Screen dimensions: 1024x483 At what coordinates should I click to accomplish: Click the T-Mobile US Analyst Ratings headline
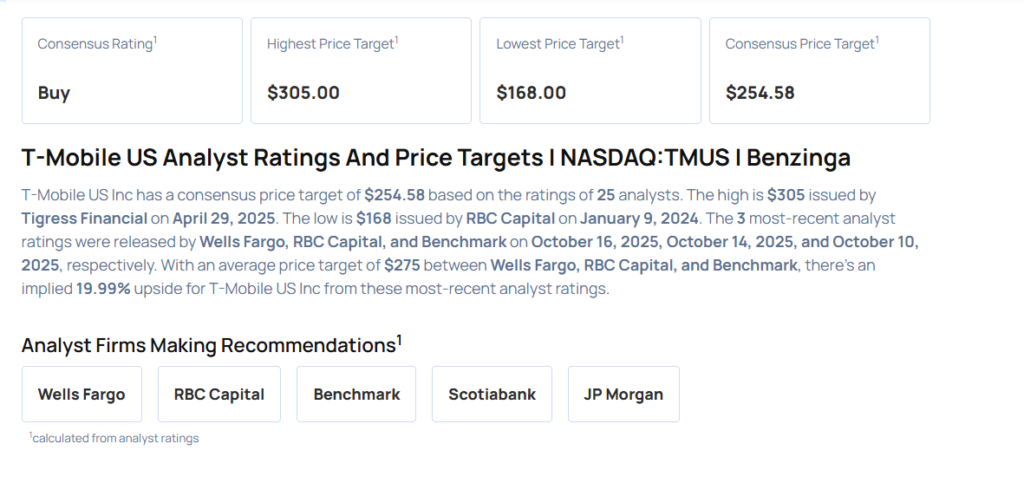tap(436, 158)
